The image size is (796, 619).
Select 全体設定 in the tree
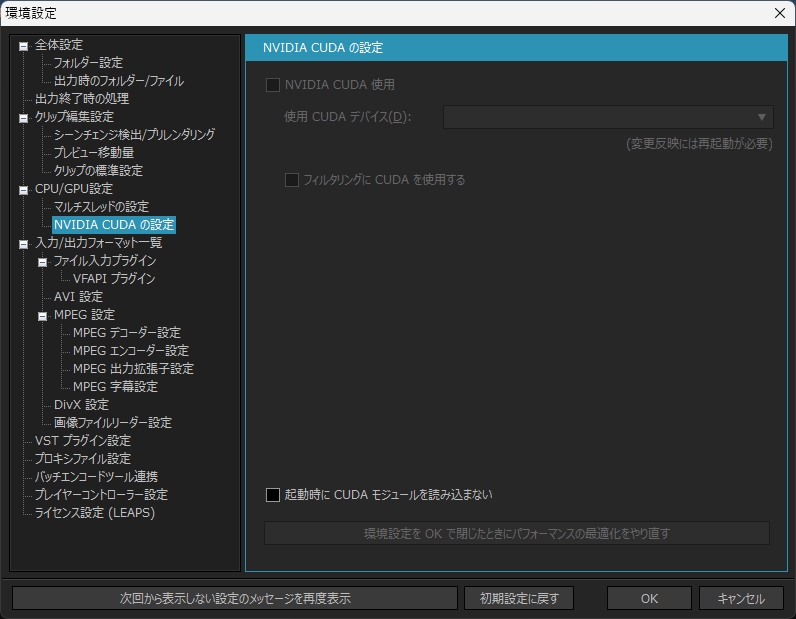[x=58, y=45]
